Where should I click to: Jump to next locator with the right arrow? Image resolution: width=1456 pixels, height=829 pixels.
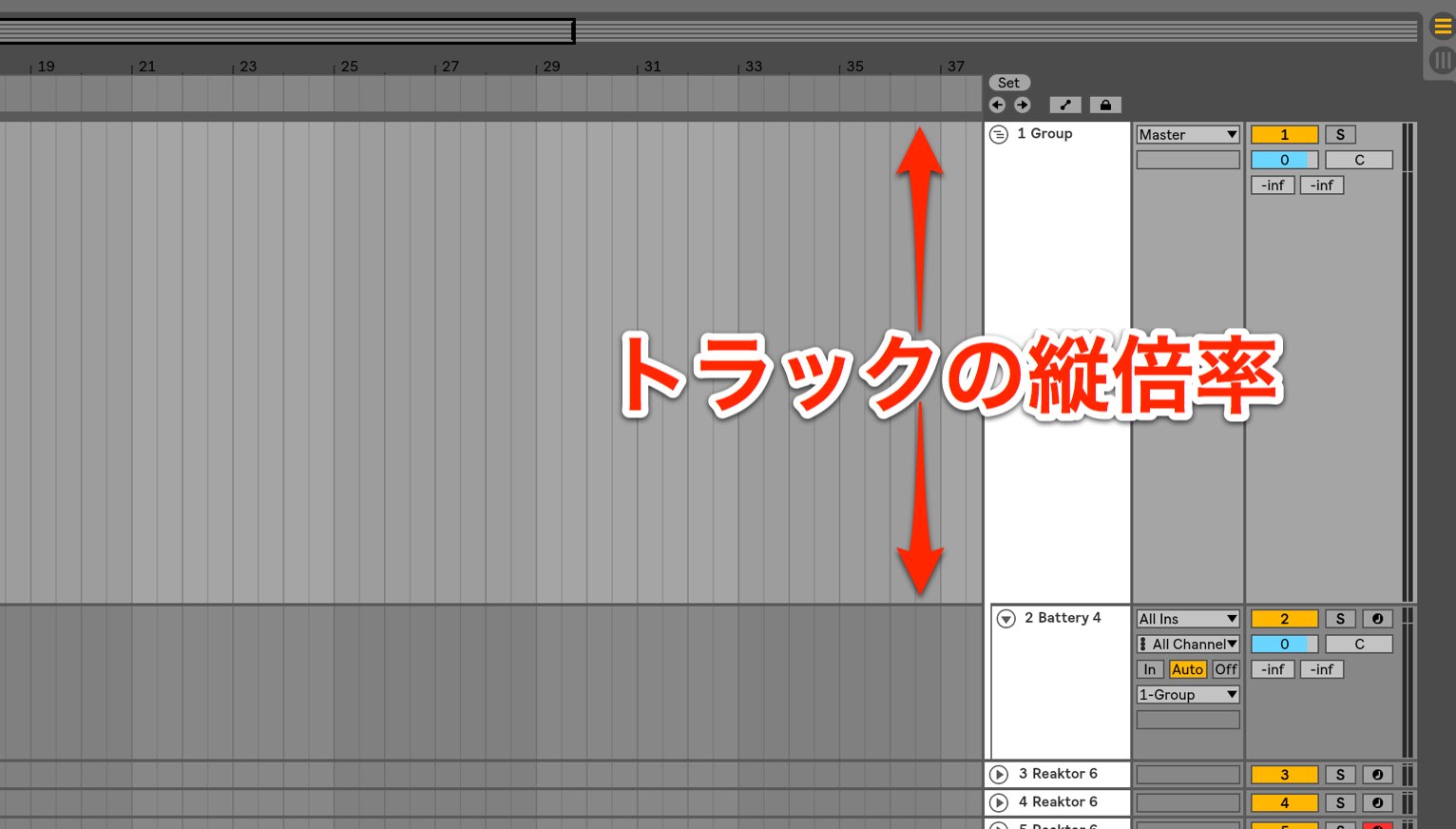1023,106
